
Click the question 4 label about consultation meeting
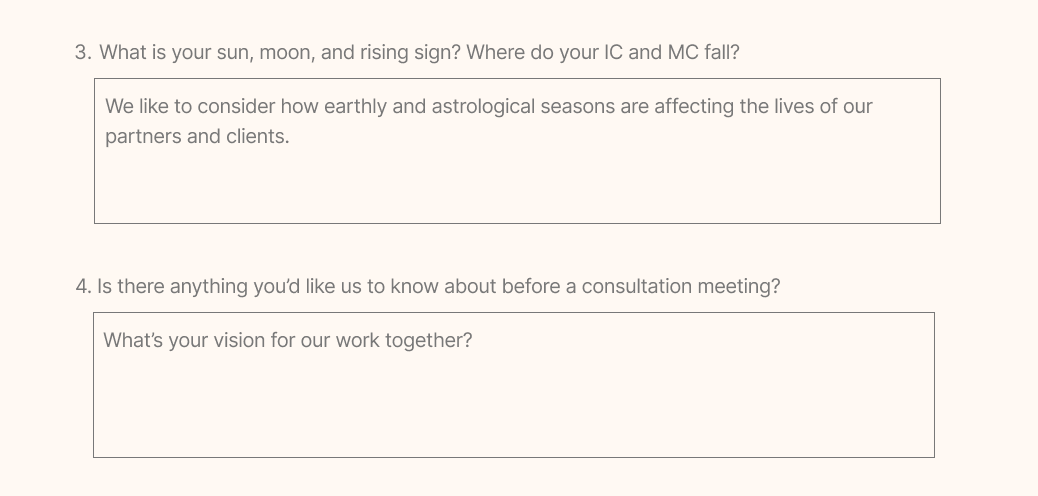(x=428, y=286)
